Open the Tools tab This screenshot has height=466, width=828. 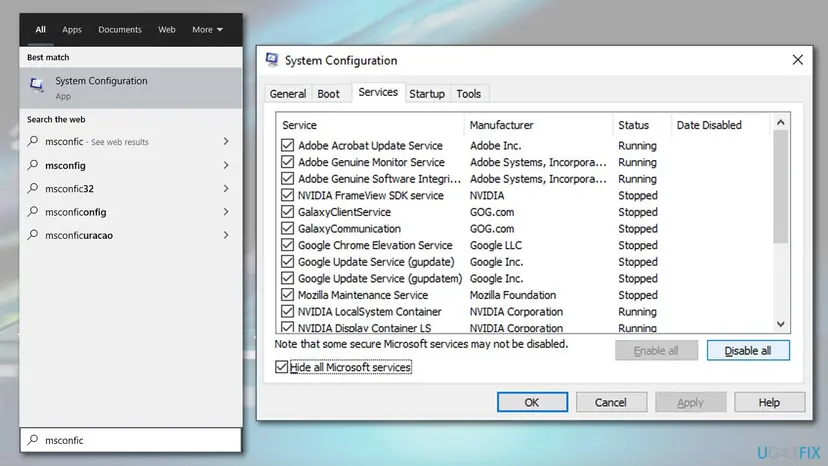pos(468,94)
